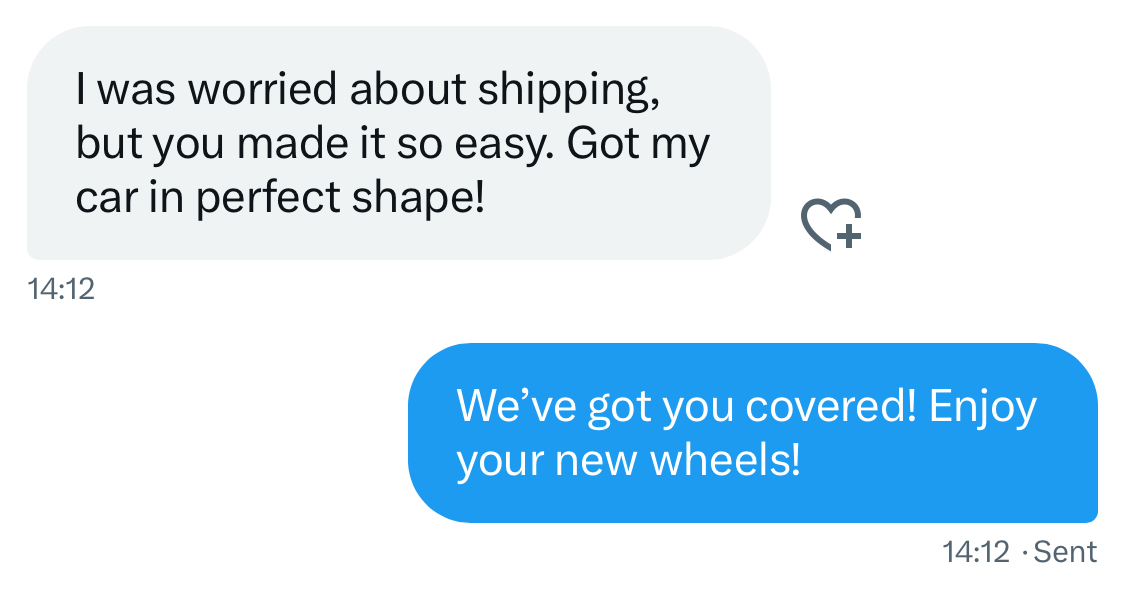Click the 14:12 timestamp under the sent message
1125x592 pixels.
click(x=976, y=551)
